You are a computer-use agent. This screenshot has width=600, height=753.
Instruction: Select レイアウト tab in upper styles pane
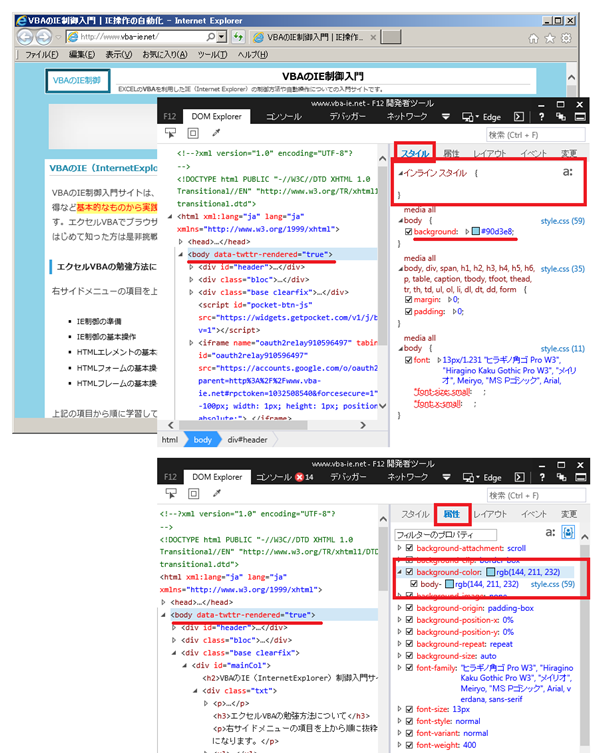[490, 154]
